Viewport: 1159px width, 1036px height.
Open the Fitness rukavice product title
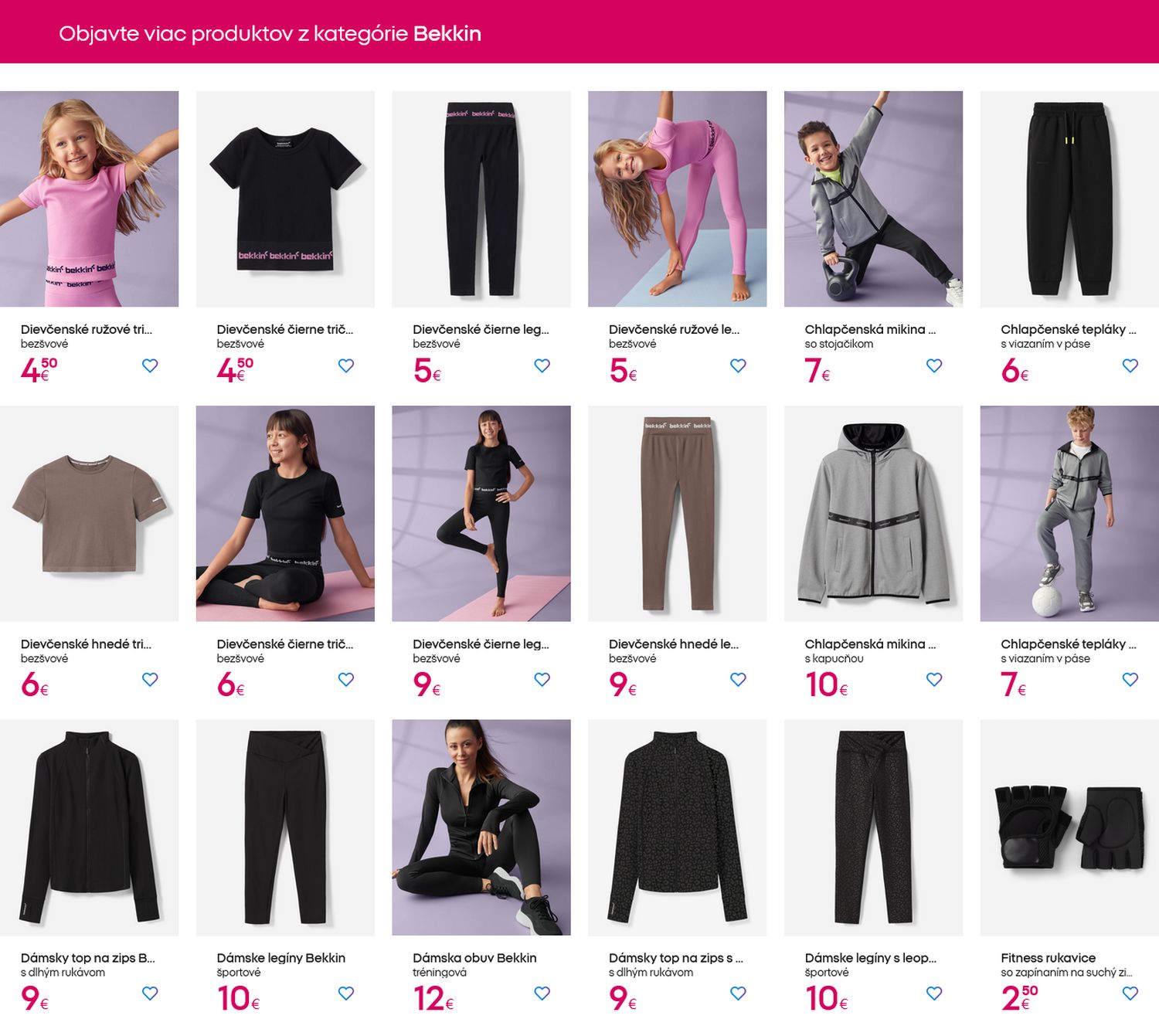pos(1048,958)
